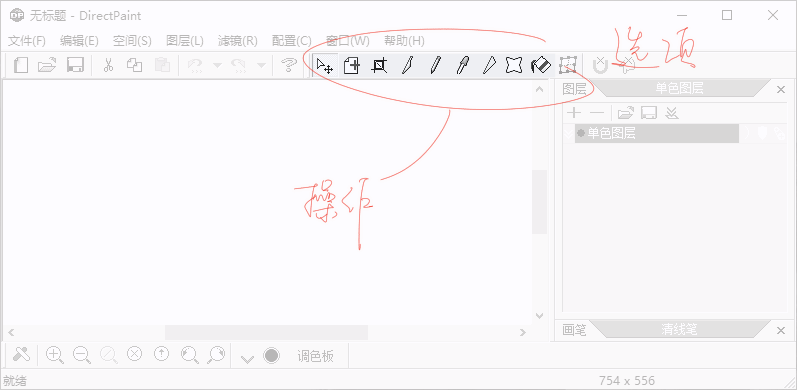
Task: Select the thin pen tool after Crop
Action: 407,66
